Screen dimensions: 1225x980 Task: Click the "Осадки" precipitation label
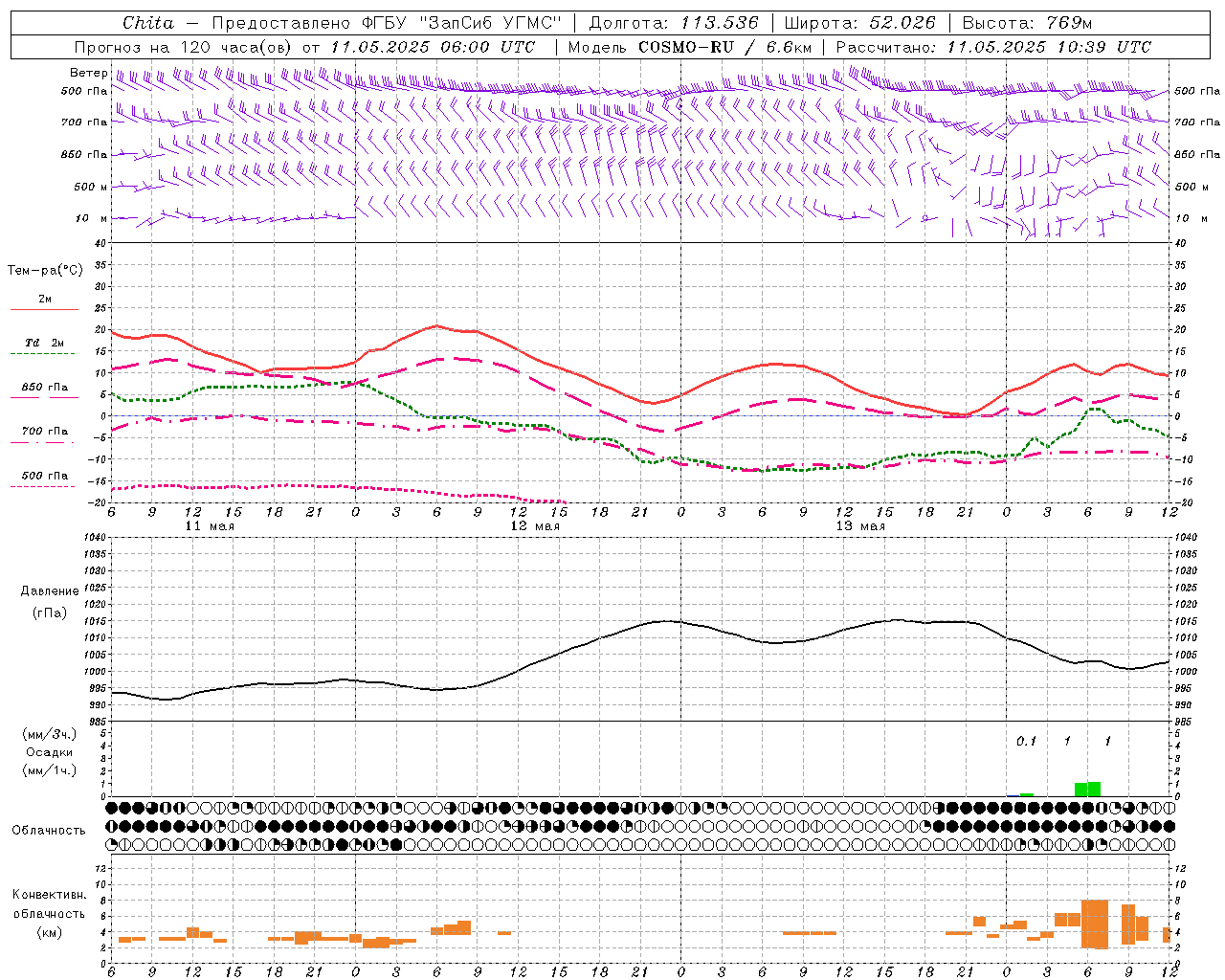(x=50, y=752)
